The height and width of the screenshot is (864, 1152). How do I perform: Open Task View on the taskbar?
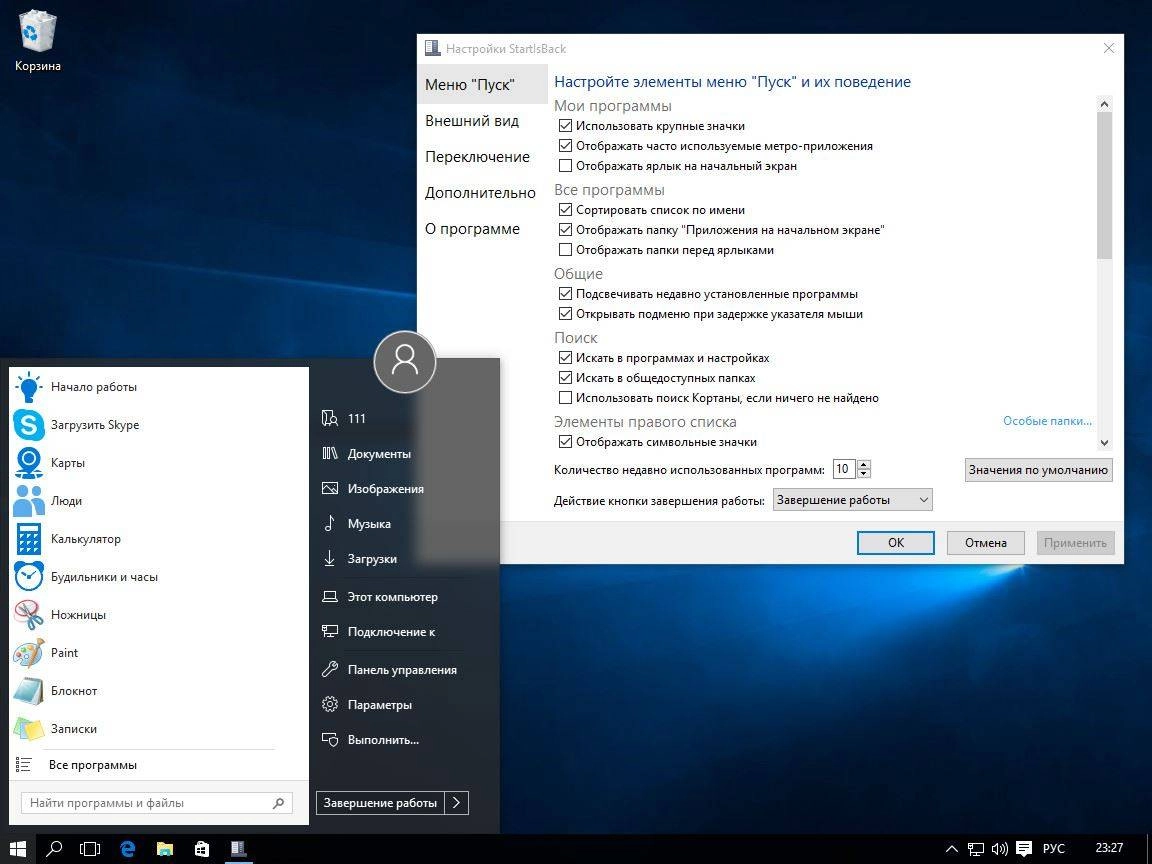[x=90, y=849]
